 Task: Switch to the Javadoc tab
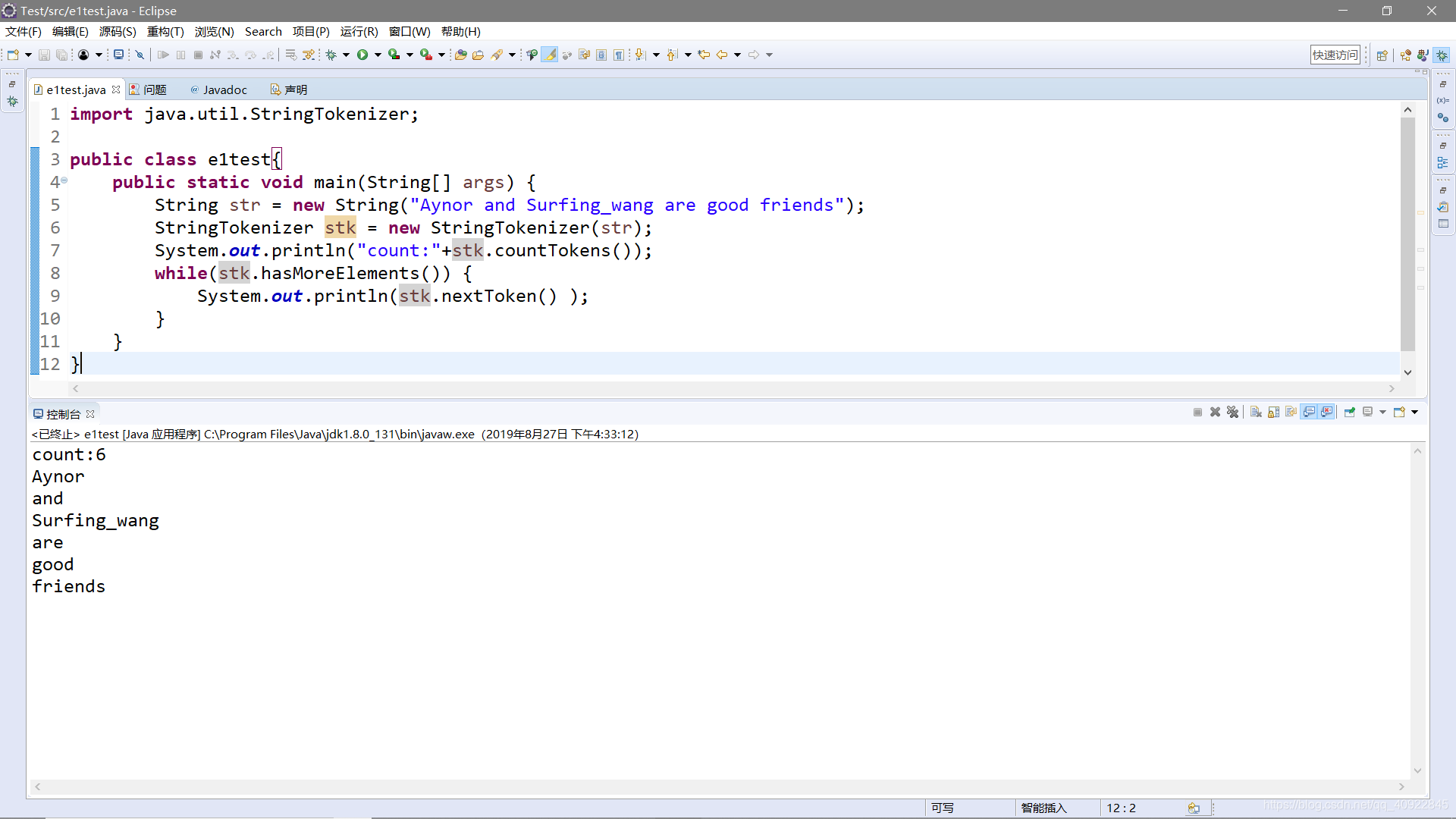(x=224, y=89)
